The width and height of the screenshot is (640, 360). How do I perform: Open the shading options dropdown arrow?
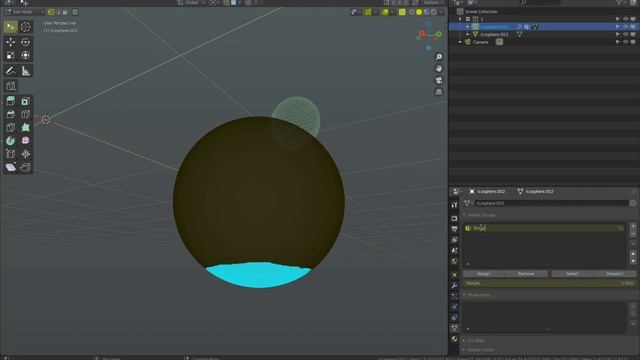pyautogui.click(x=441, y=12)
